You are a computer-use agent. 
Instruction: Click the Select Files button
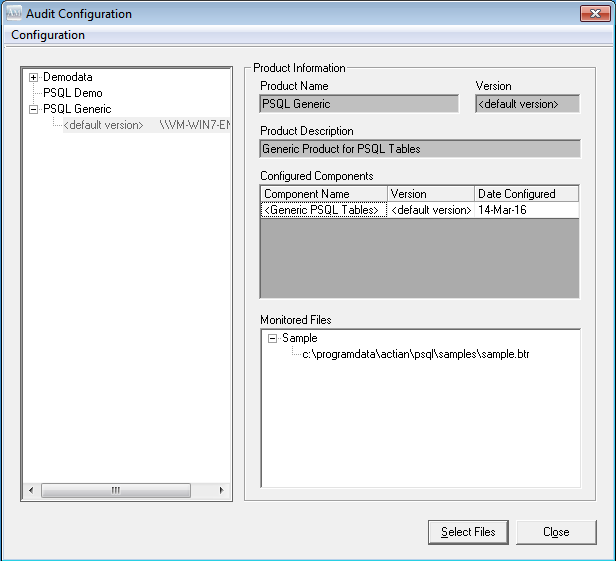coord(468,532)
